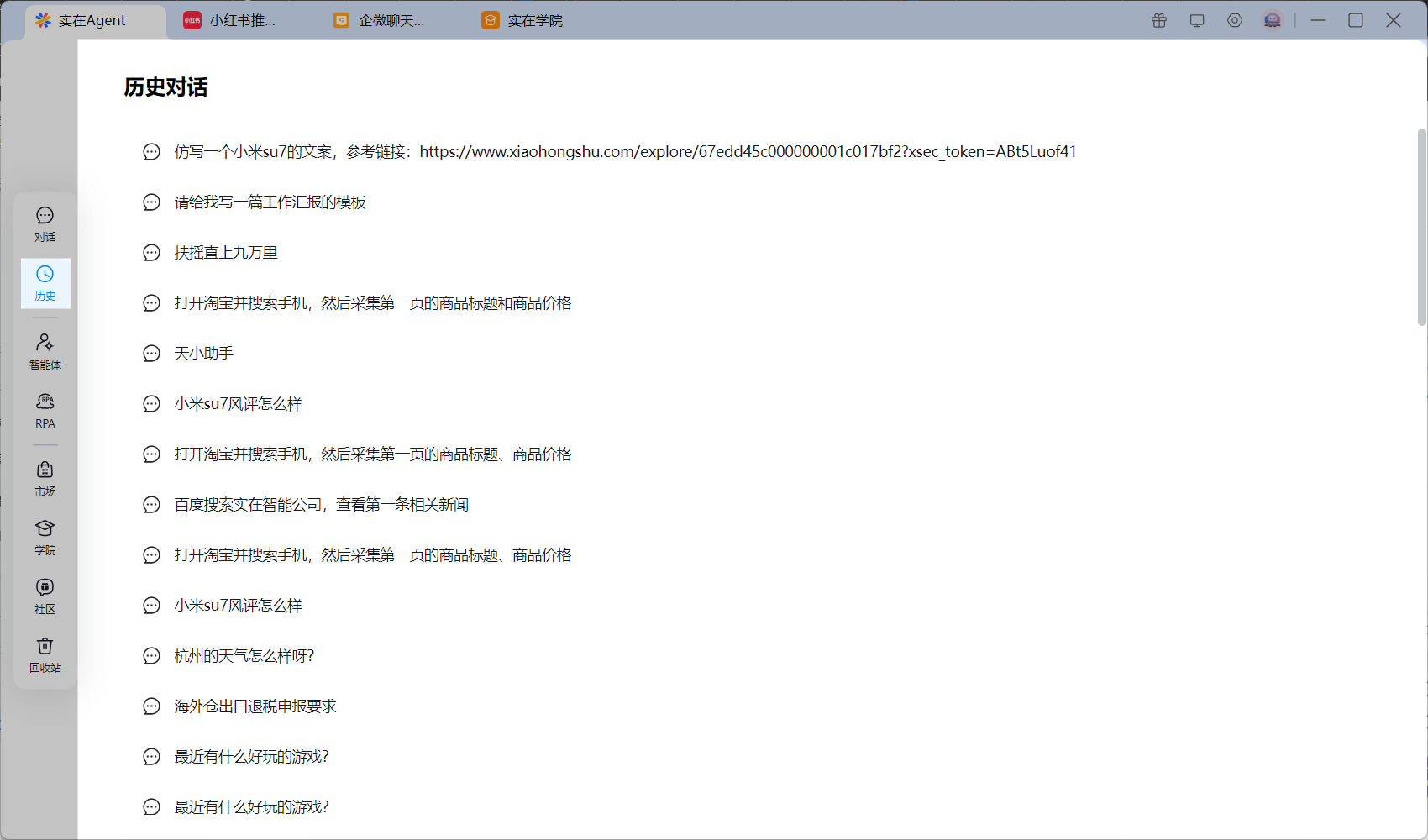Viewport: 1428px width, 840px height.
Task: Open conversation 海外仓出口退税申报要求
Action: tap(255, 706)
